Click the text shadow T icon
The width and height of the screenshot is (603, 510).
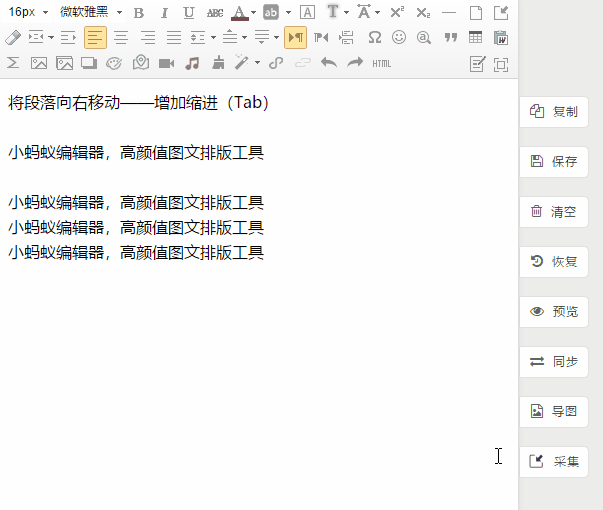(333, 12)
